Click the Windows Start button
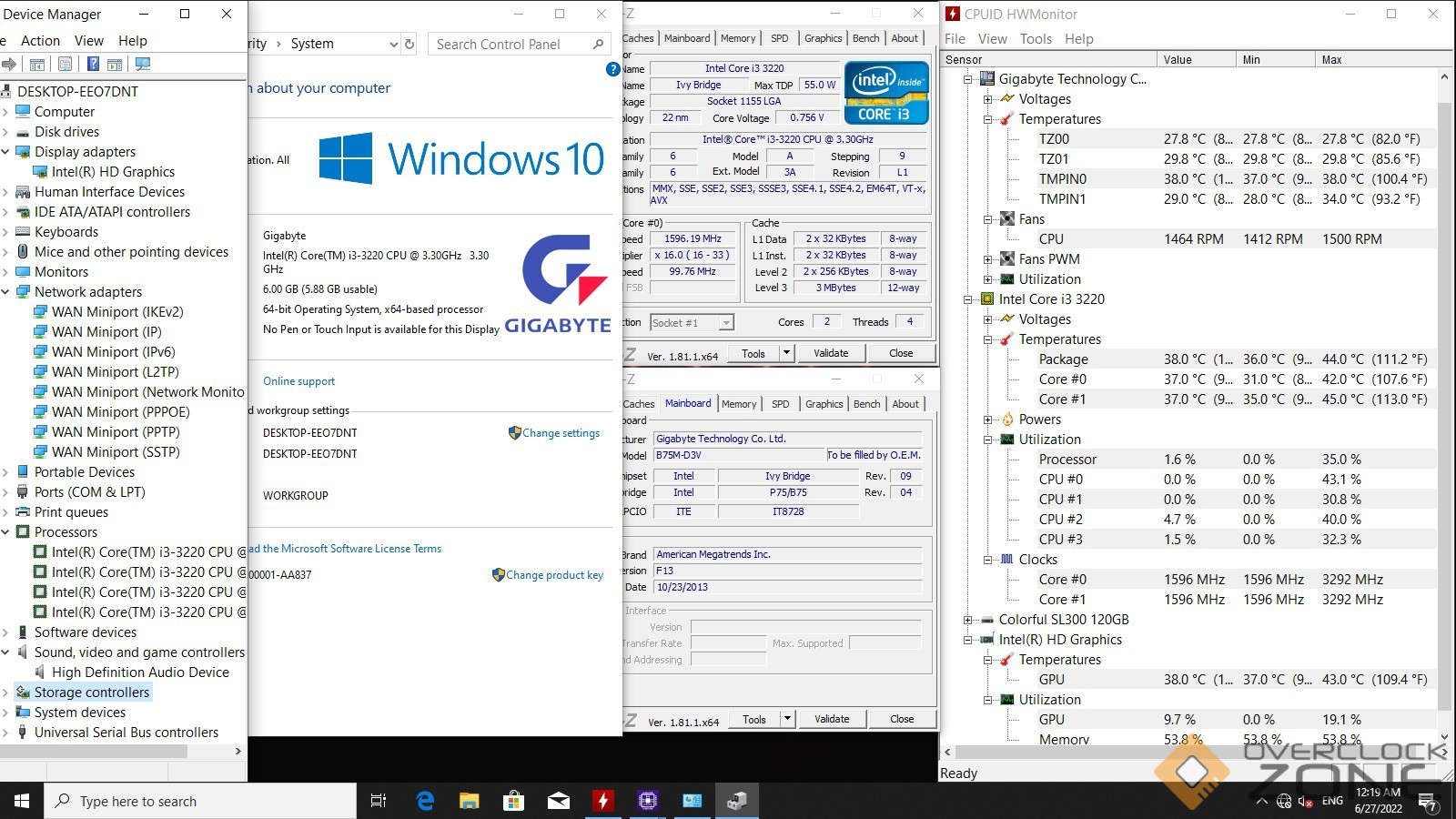This screenshot has width=1456, height=819. click(22, 801)
